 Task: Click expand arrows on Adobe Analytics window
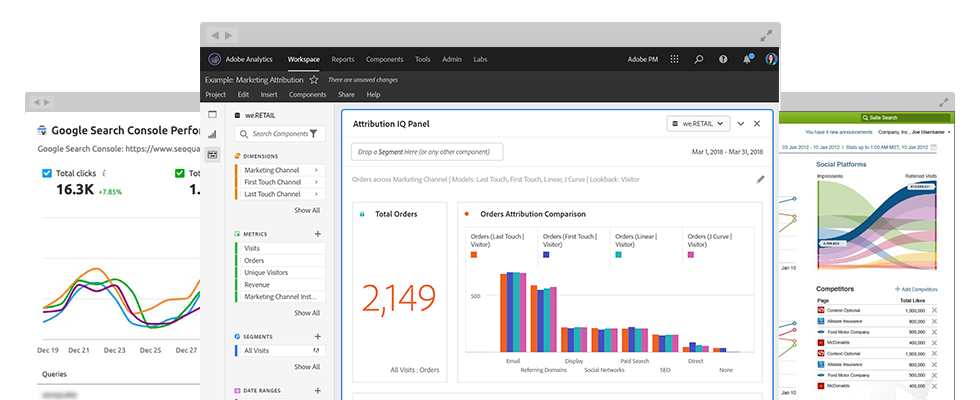pos(766,36)
